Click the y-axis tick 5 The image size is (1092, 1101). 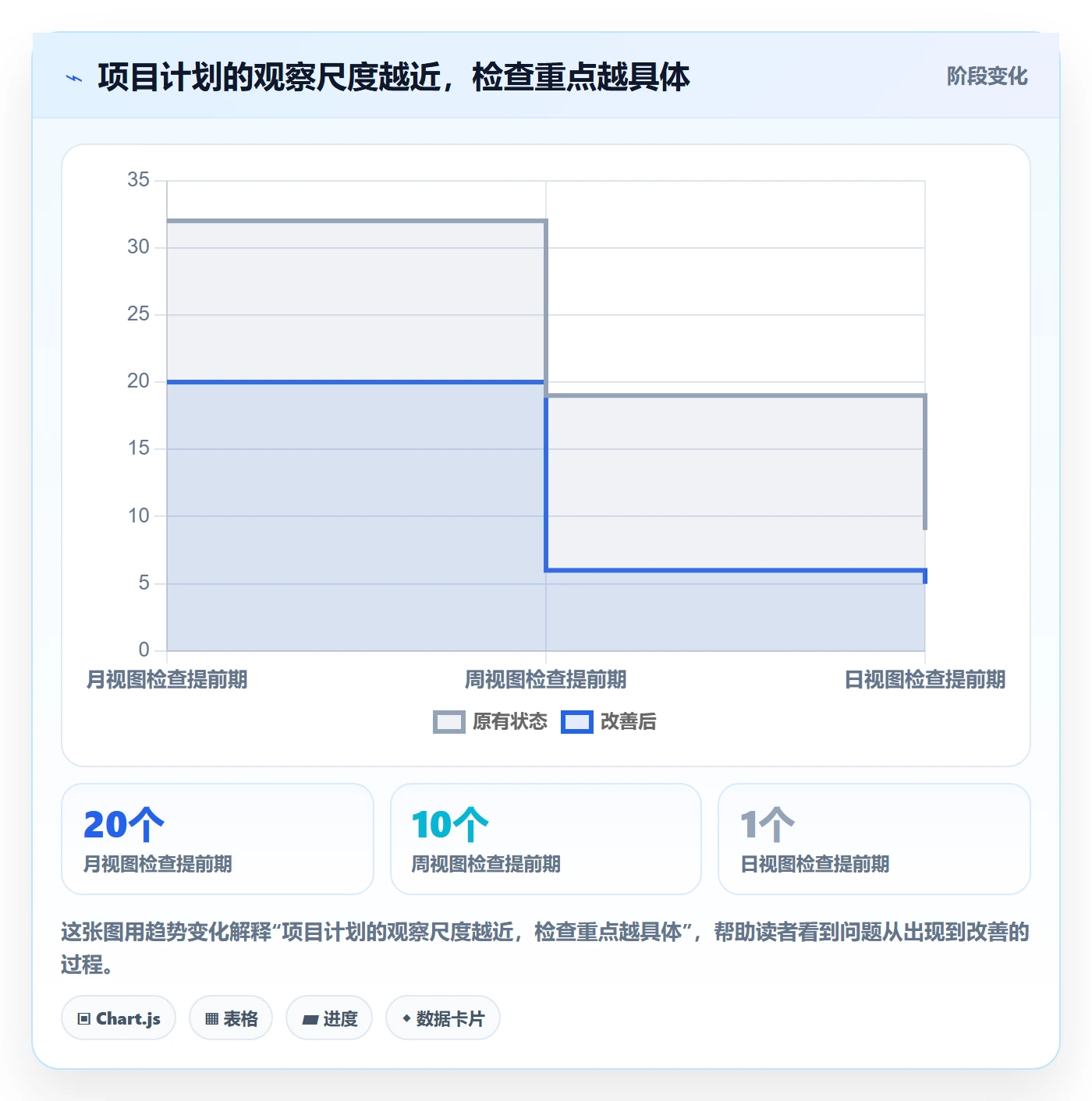[144, 583]
